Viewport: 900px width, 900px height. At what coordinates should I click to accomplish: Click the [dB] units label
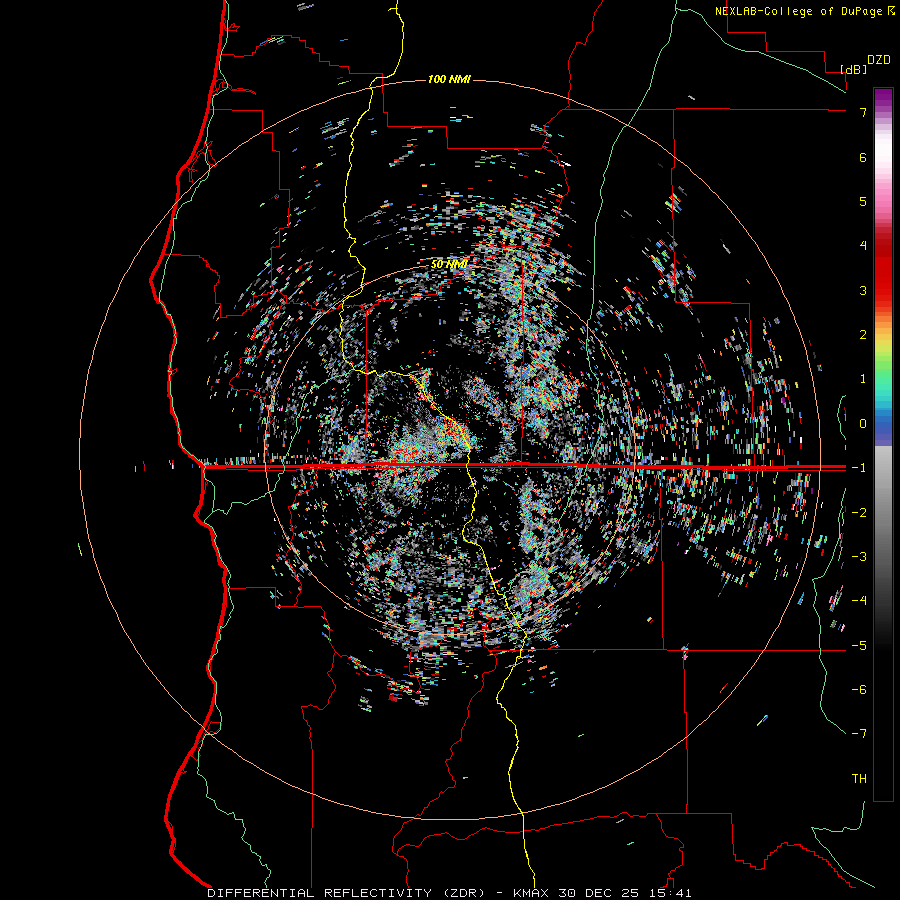point(854,69)
